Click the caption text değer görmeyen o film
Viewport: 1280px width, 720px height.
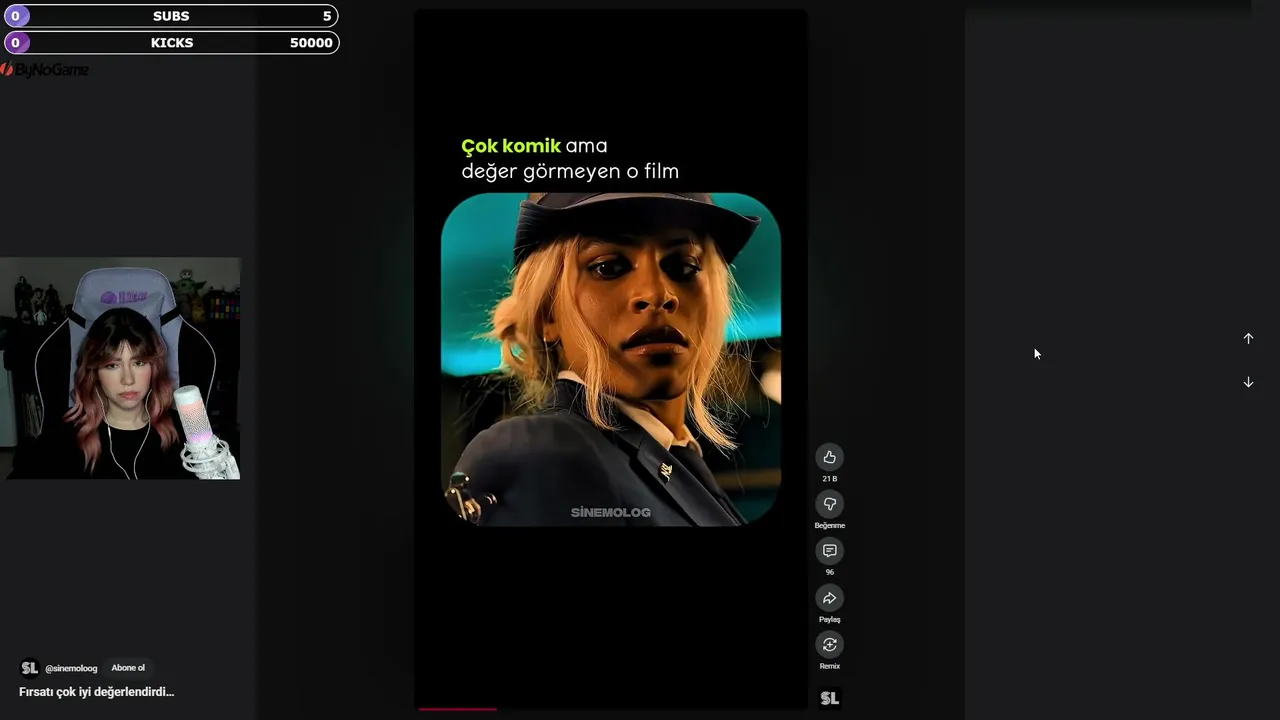(x=570, y=171)
